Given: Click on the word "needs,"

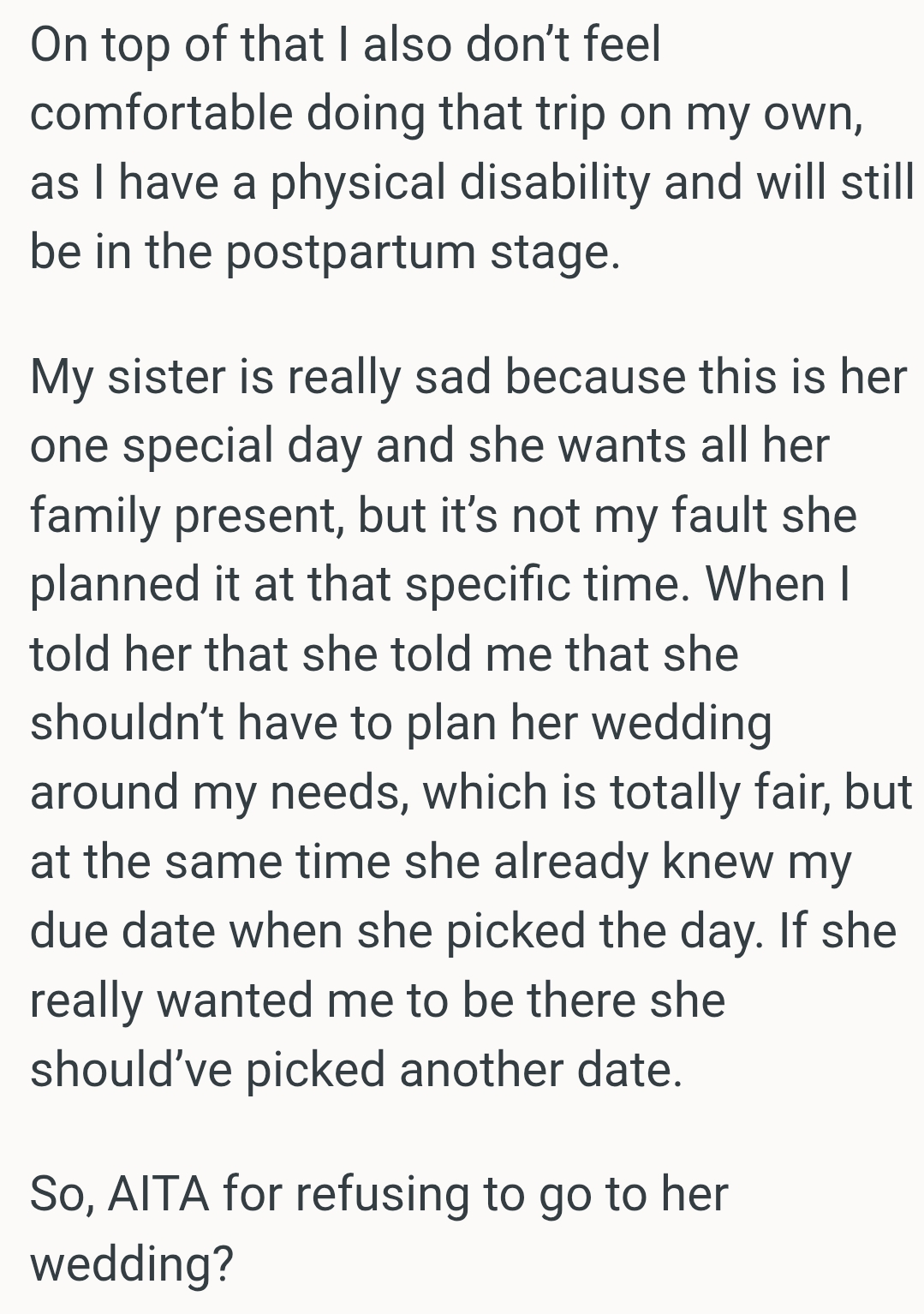Looking at the screenshot, I should (x=337, y=792).
